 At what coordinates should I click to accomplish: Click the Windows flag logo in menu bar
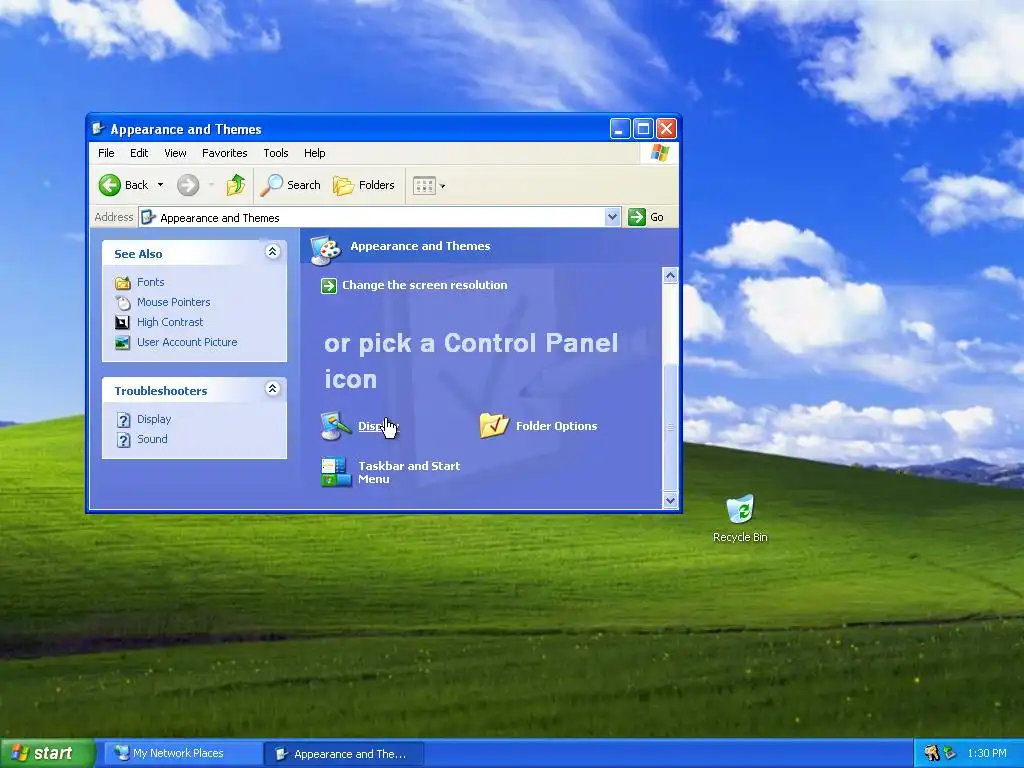tap(660, 153)
